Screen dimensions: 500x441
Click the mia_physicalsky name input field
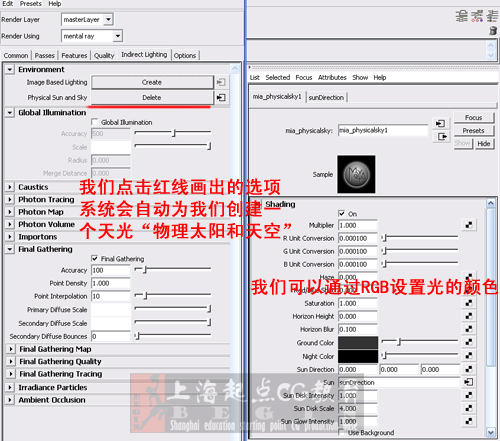(x=383, y=130)
